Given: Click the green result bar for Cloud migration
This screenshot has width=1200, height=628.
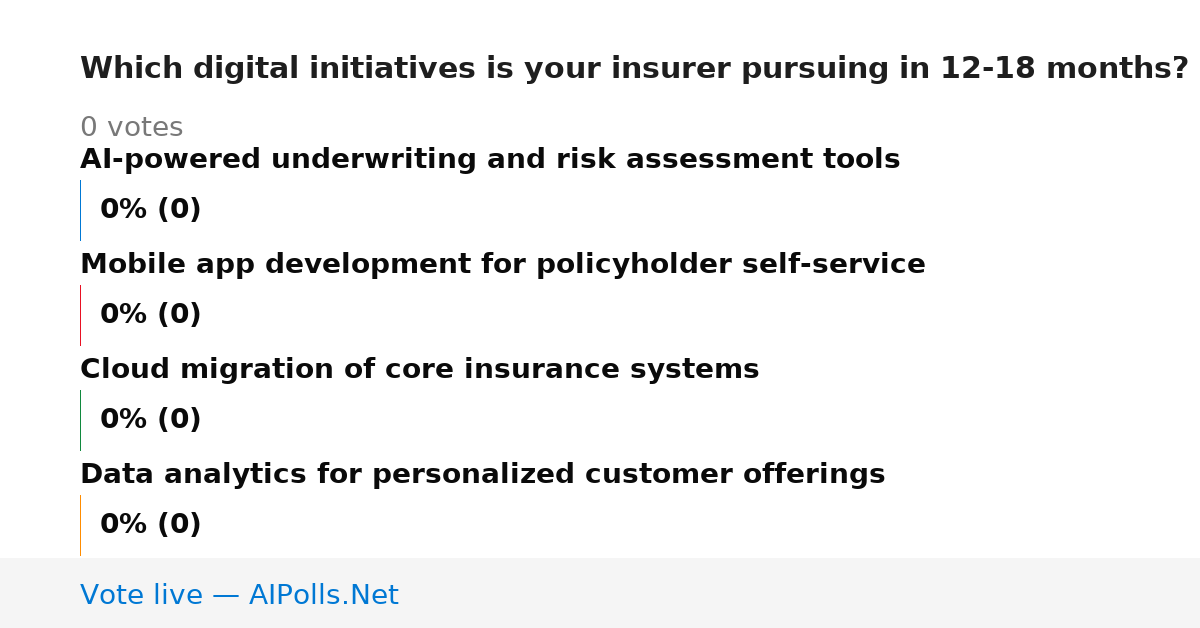Looking at the screenshot, I should click(80, 420).
